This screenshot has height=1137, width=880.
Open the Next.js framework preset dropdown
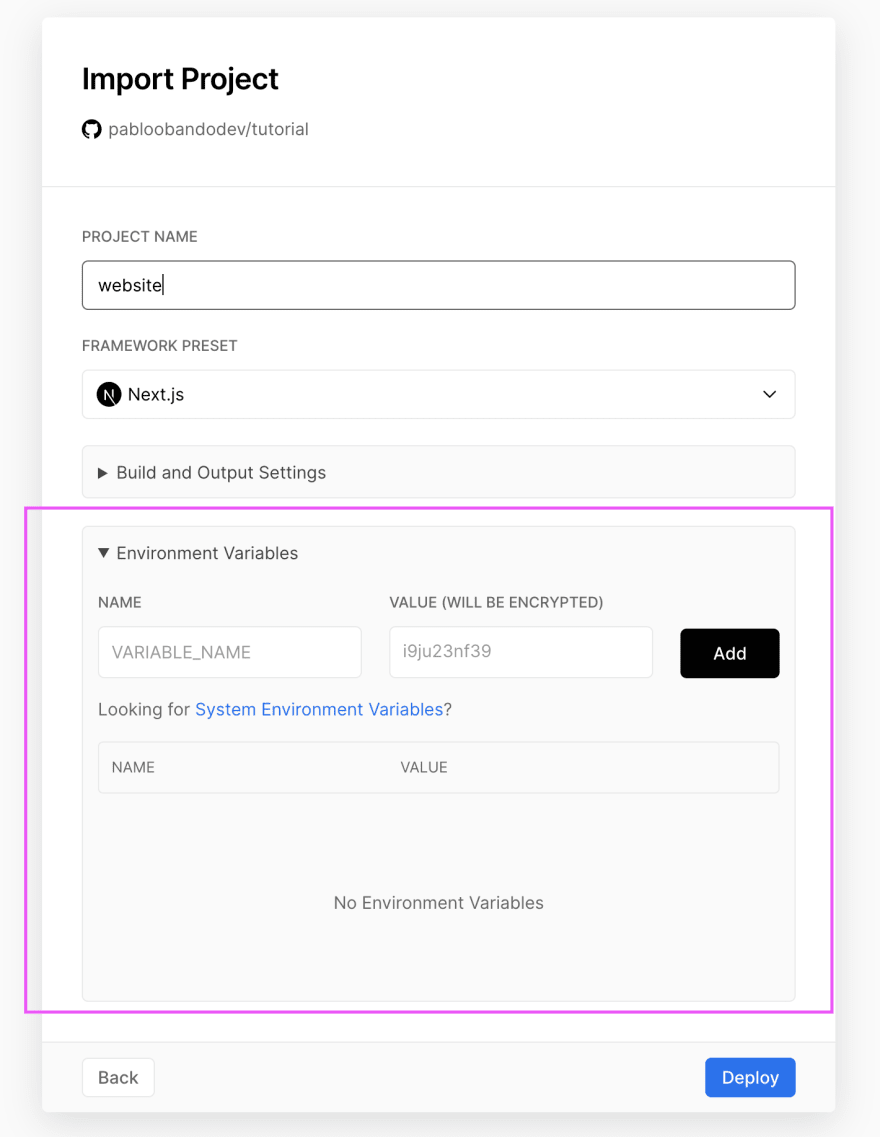439,394
